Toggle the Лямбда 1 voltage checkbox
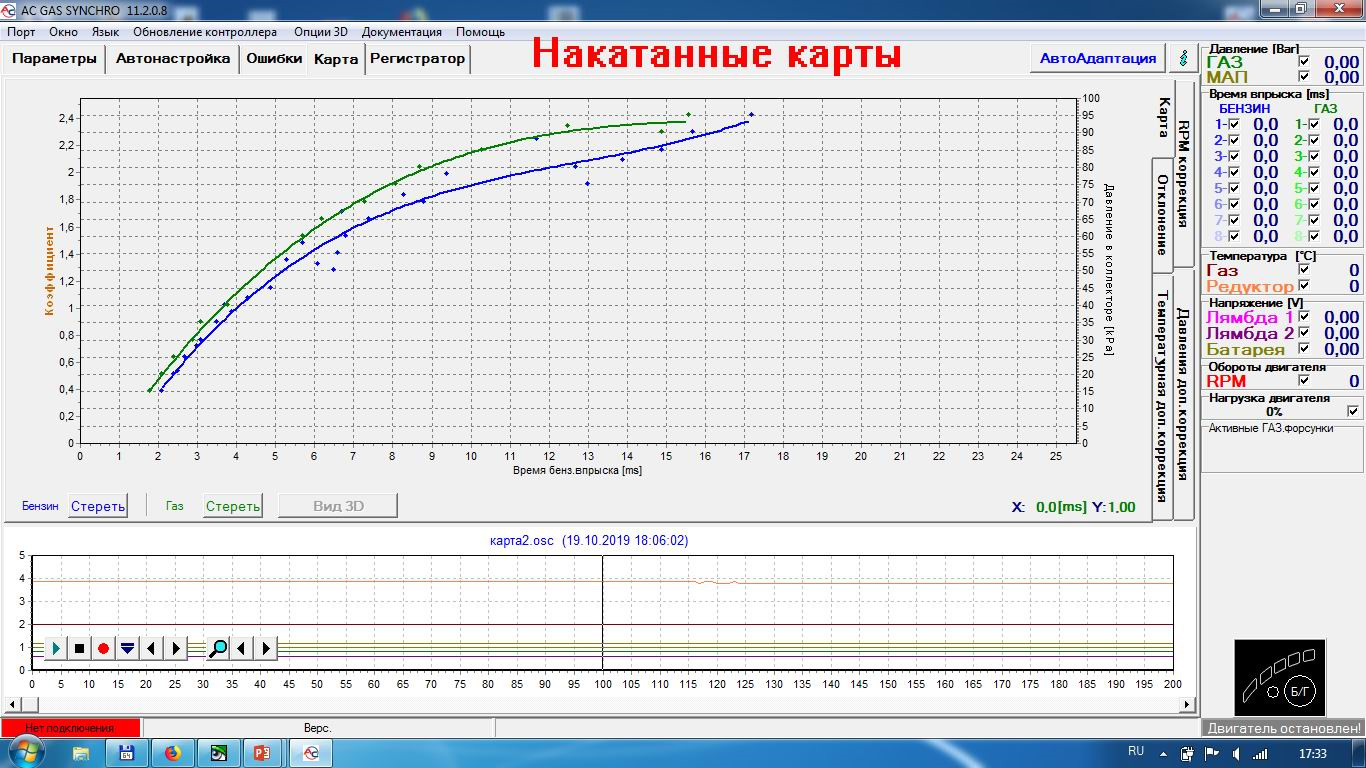The width and height of the screenshot is (1366, 768). pos(1304,317)
